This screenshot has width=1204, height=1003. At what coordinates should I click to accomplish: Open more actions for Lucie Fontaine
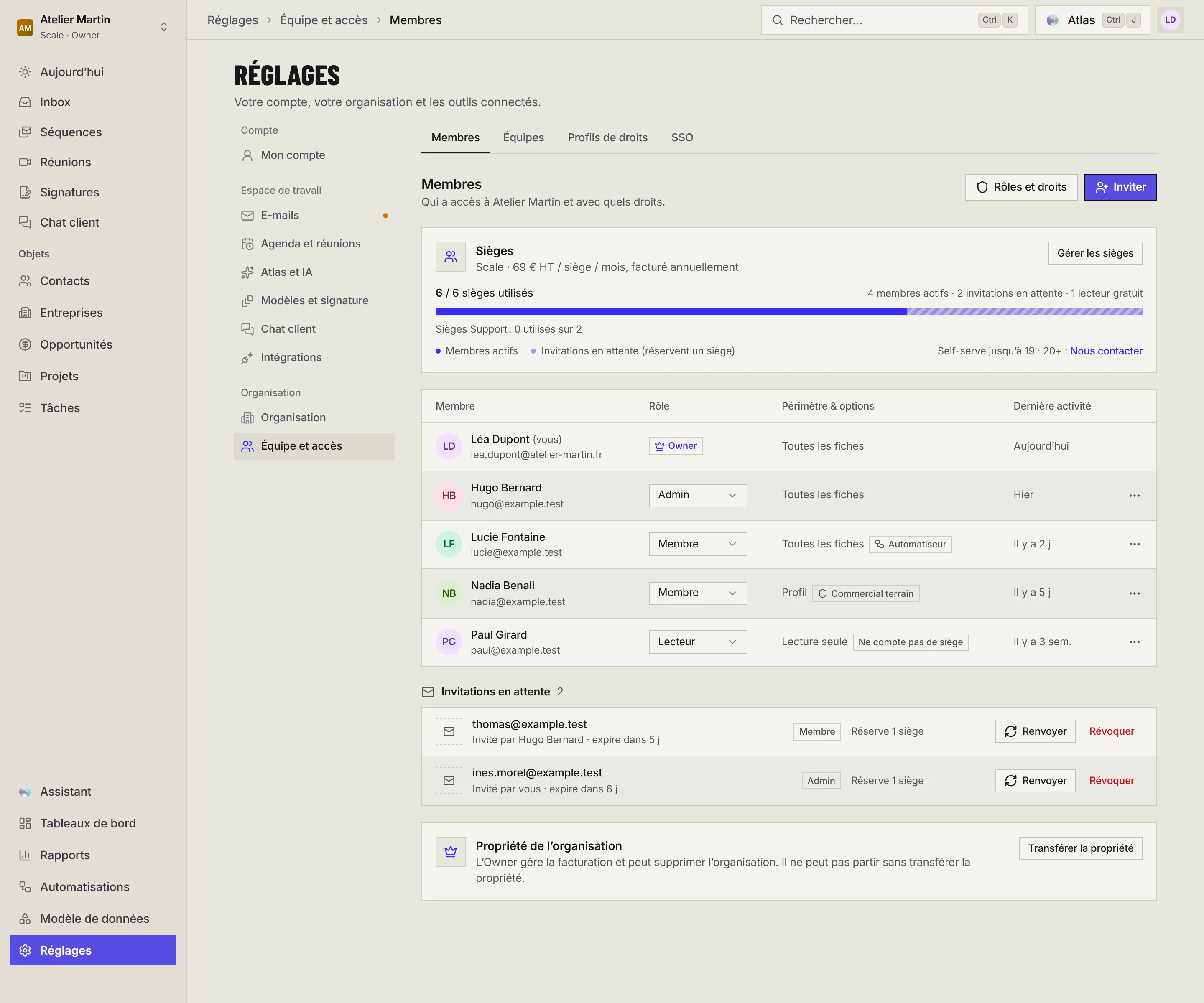pos(1134,545)
